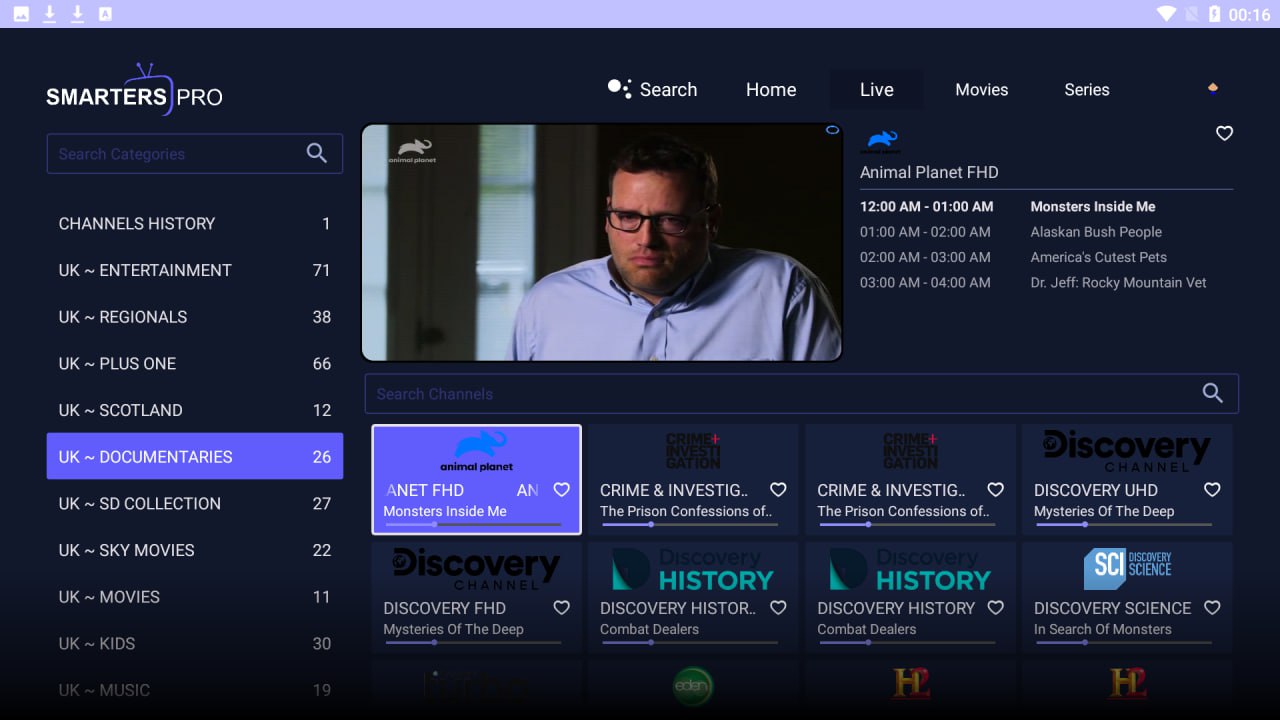Click the profile icon at top right
The width and height of the screenshot is (1280, 720).
[1213, 88]
